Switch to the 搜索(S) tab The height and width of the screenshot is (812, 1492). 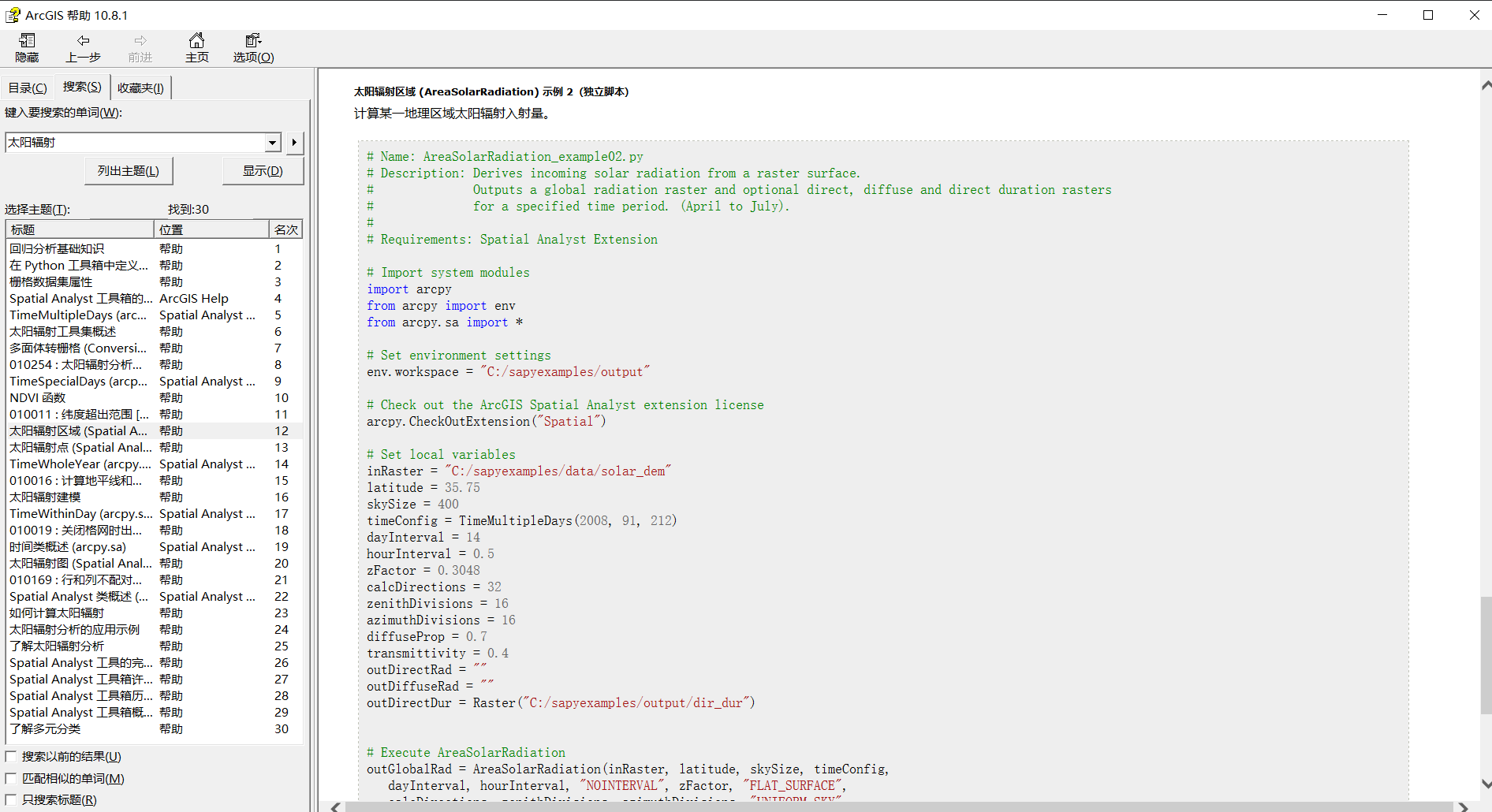pyautogui.click(x=82, y=87)
